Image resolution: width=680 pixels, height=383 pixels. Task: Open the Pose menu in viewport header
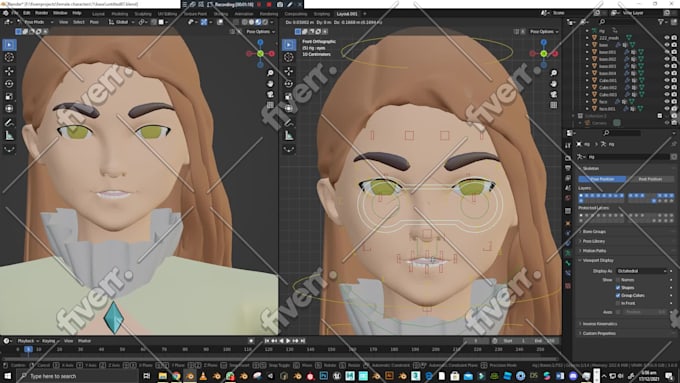click(94, 22)
